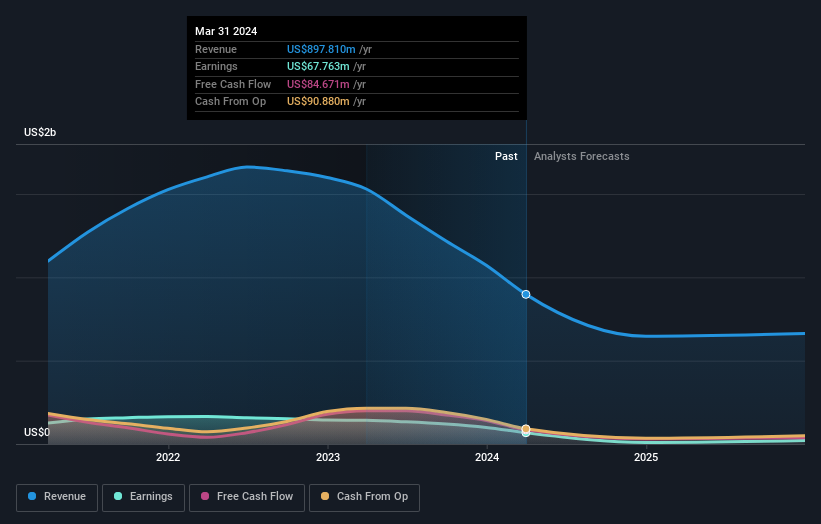Click the Earnings row label in tooltip
821x524 pixels.
point(216,66)
